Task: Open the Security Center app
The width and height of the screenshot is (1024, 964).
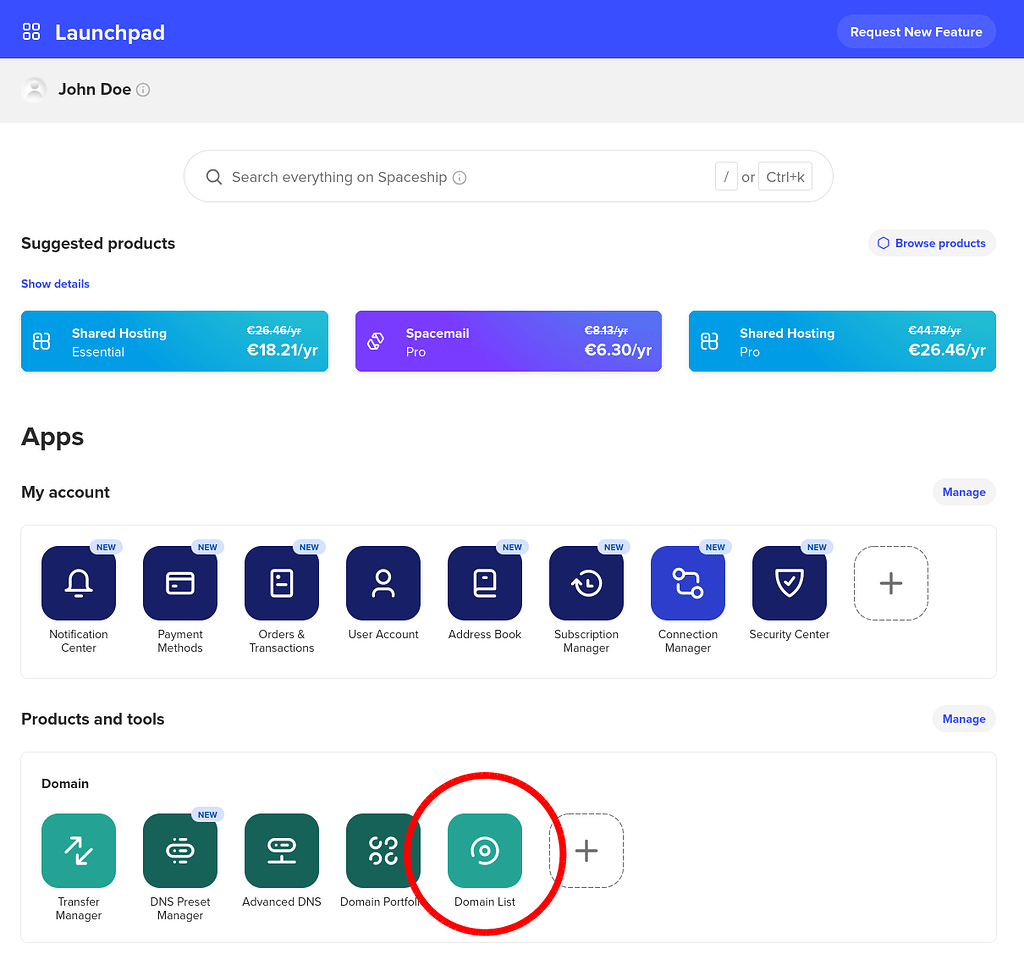Action: tap(789, 583)
